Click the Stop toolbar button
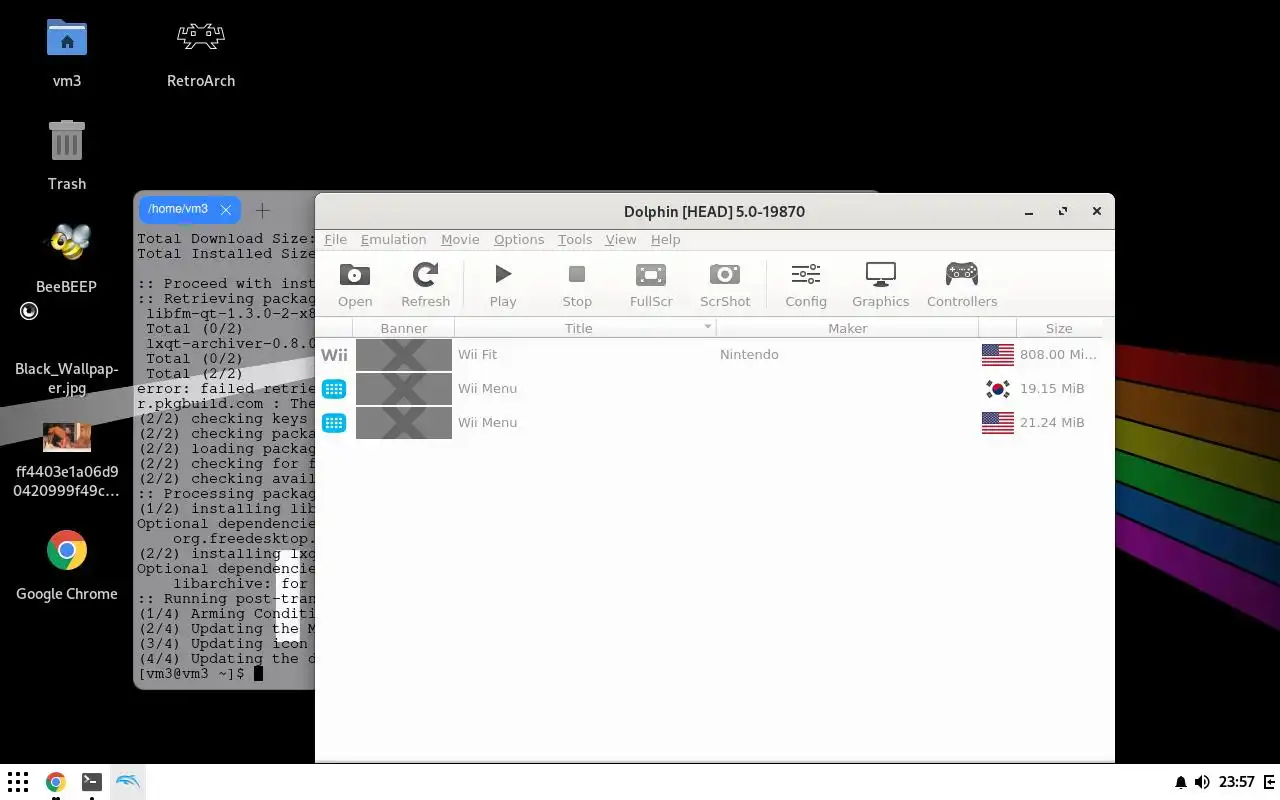The image size is (1280, 800). (x=577, y=284)
